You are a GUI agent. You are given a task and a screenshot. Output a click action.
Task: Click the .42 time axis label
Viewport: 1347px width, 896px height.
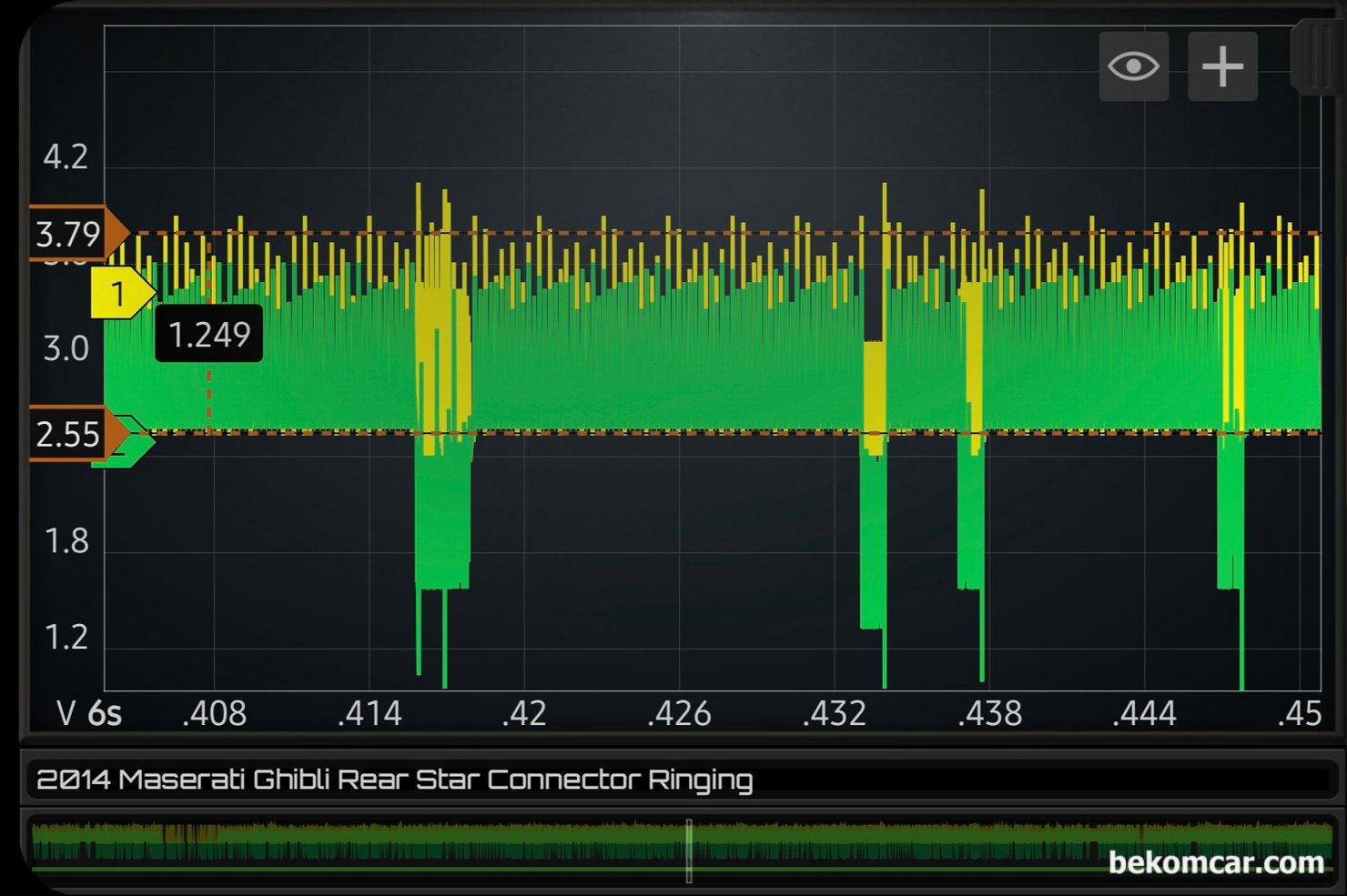click(x=525, y=714)
